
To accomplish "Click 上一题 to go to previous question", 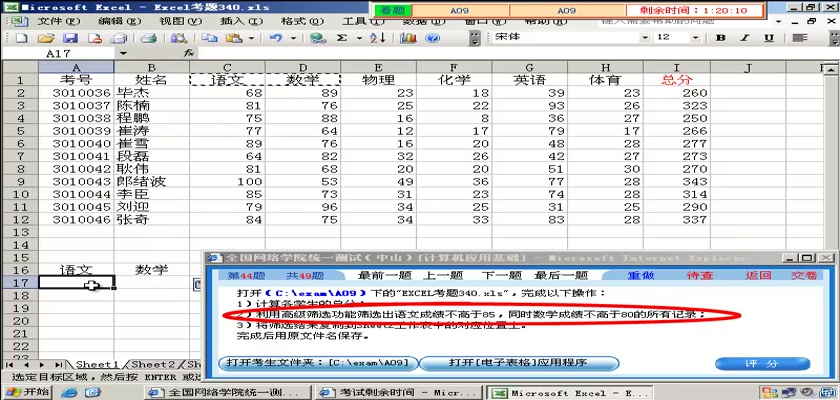I will pos(442,276).
